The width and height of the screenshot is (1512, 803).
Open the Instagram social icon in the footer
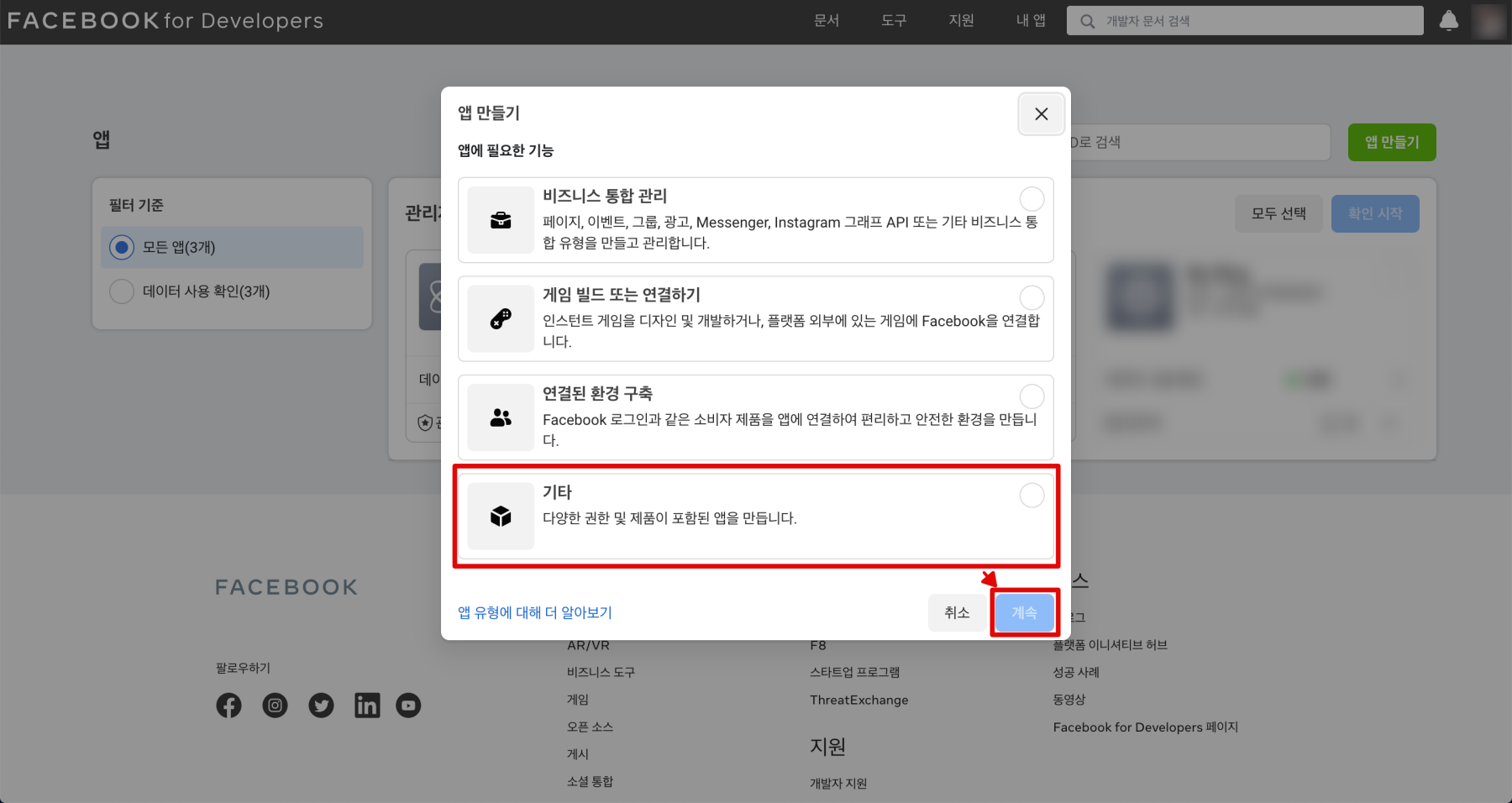click(x=275, y=706)
